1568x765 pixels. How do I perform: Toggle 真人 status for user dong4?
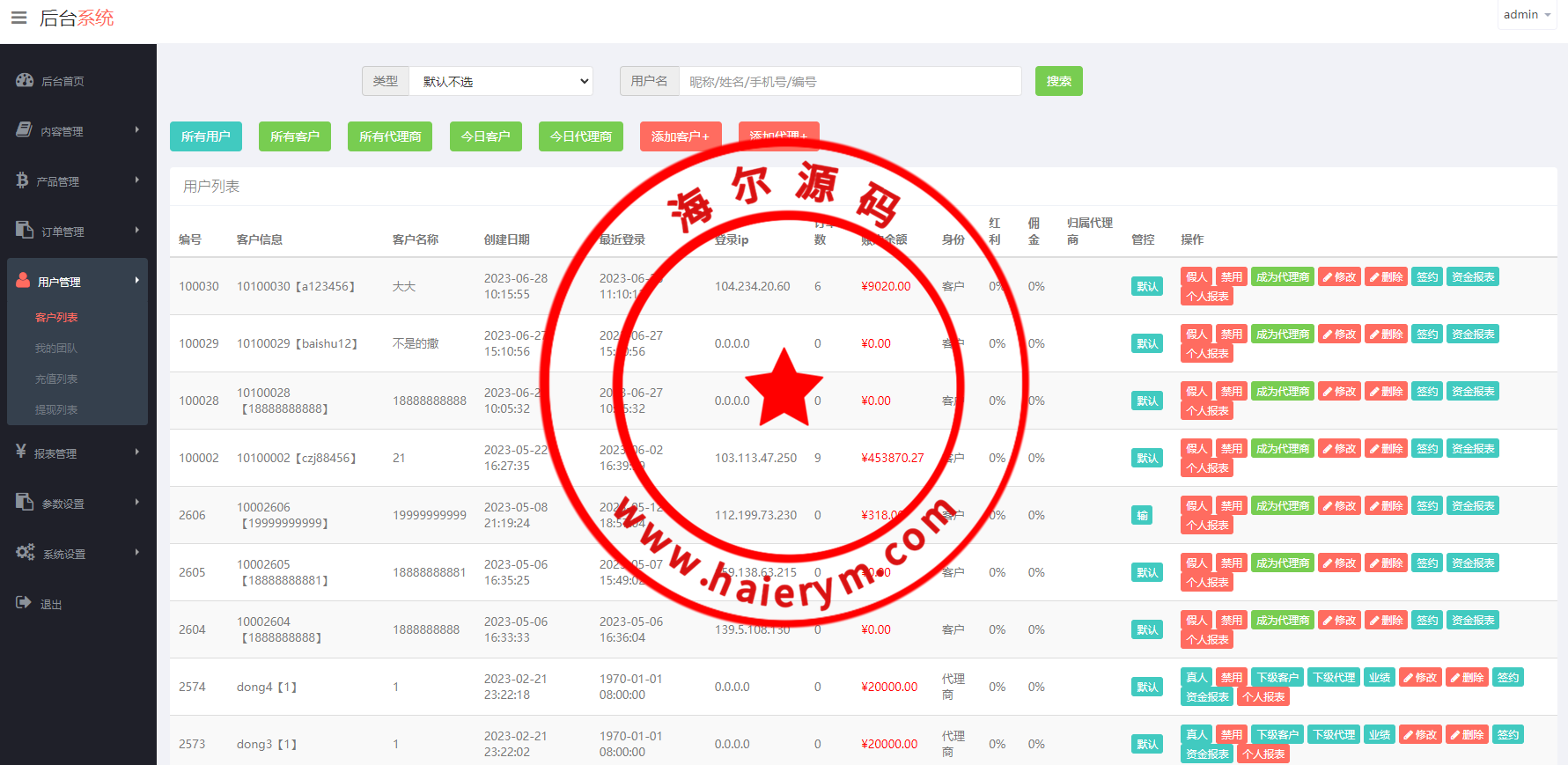click(x=1196, y=678)
